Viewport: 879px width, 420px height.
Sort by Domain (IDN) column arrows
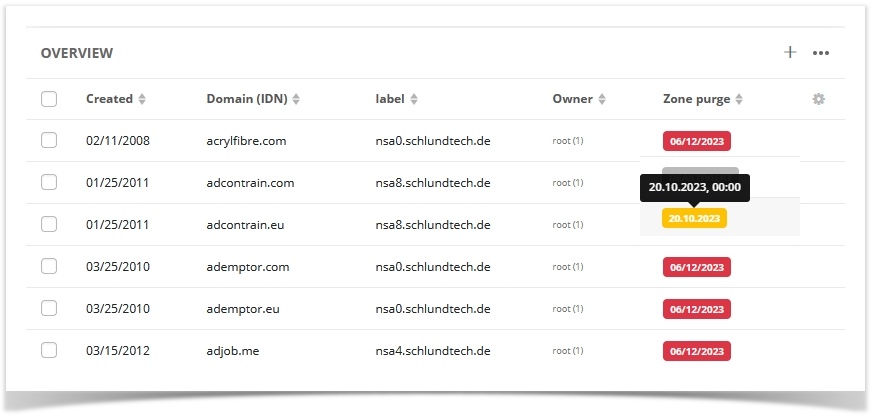(x=296, y=99)
